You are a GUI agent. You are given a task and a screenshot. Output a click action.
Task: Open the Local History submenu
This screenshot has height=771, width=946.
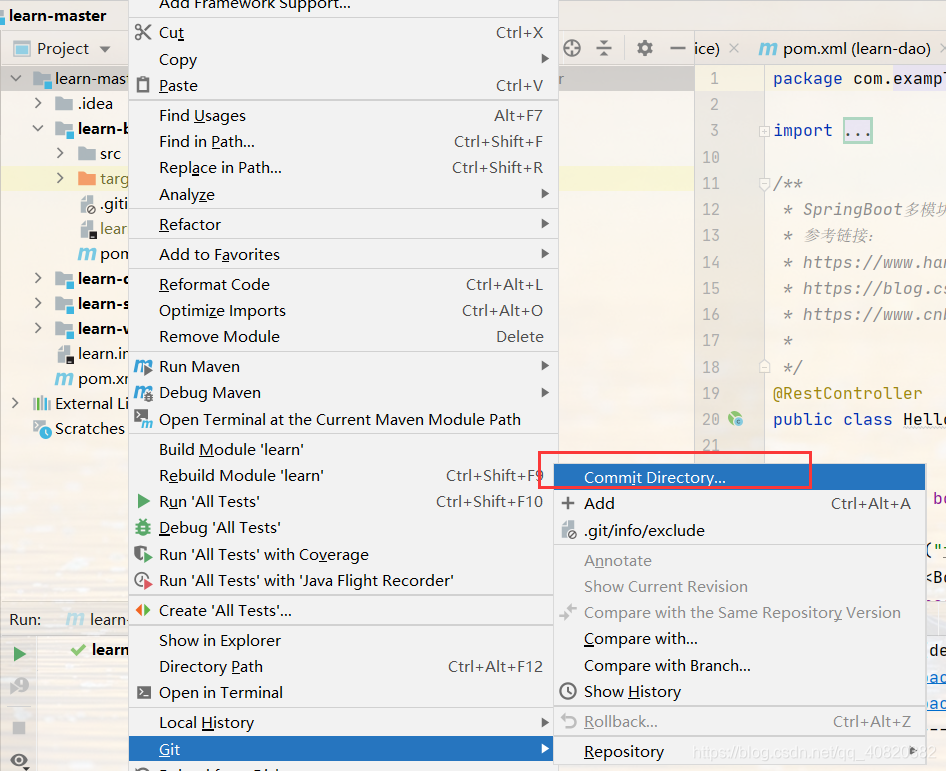click(x=341, y=722)
